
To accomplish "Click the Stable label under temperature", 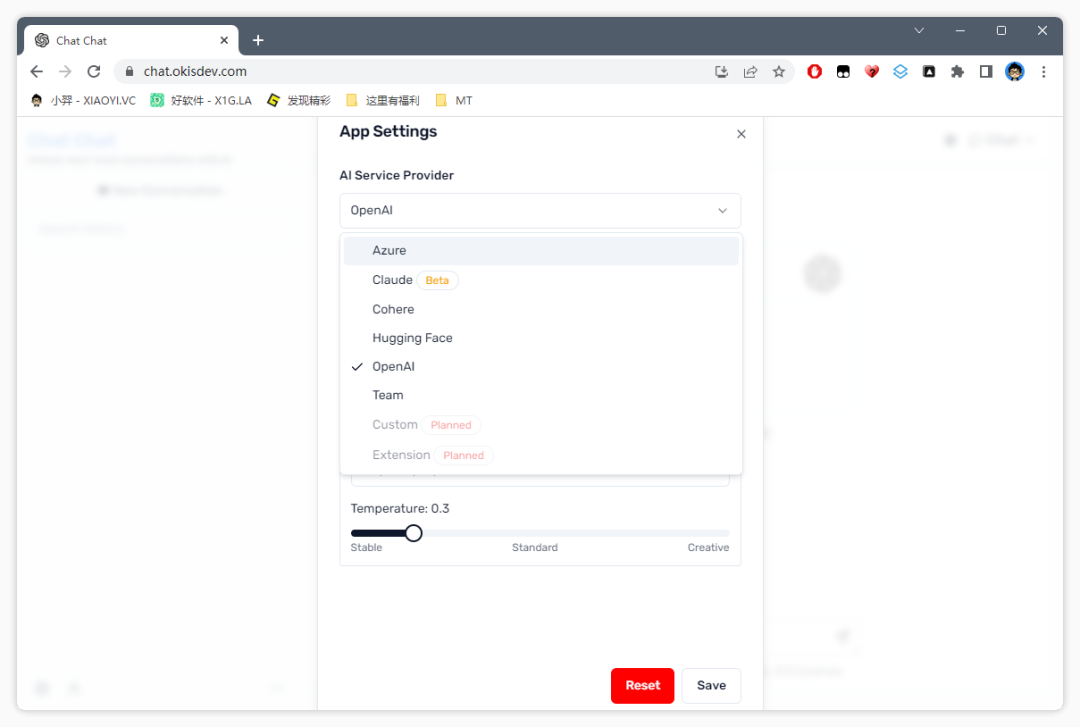I will pos(366,547).
